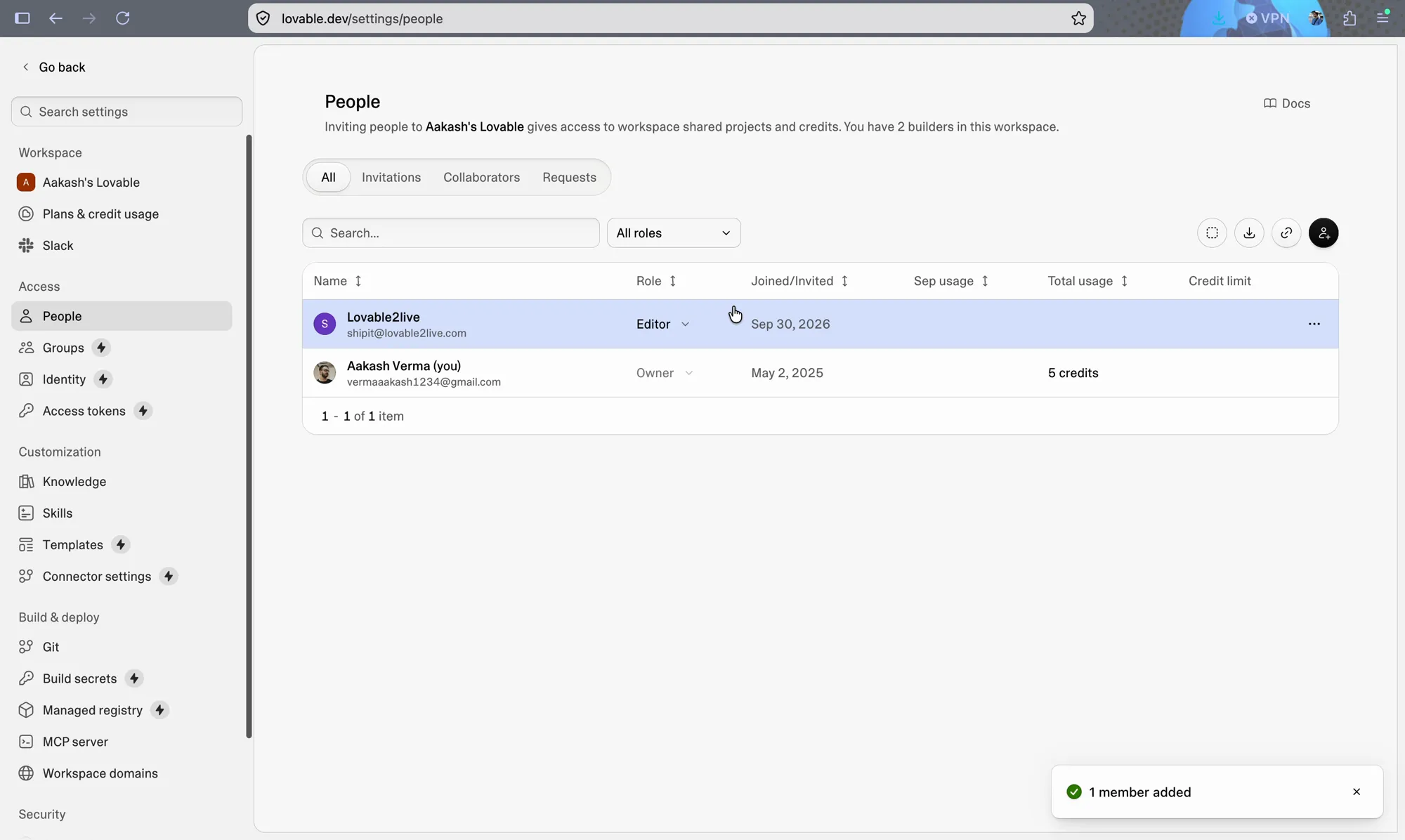
Task: Click Aakash Verma (you) name
Action: [404, 366]
